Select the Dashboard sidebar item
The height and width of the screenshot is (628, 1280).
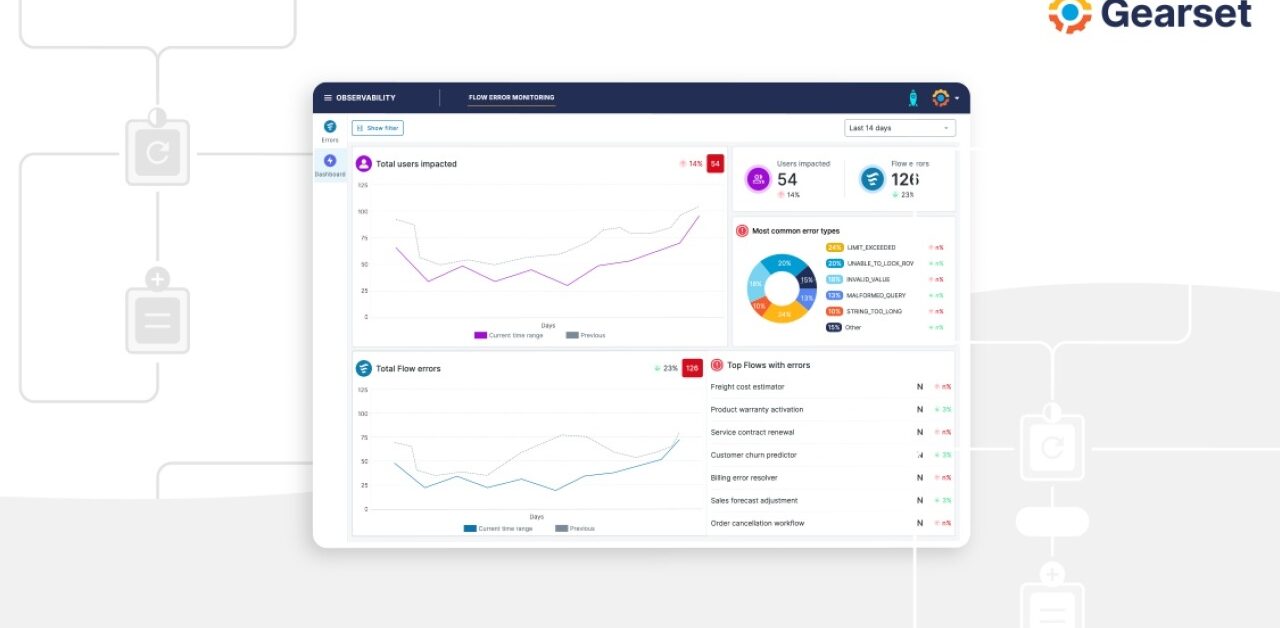point(330,165)
